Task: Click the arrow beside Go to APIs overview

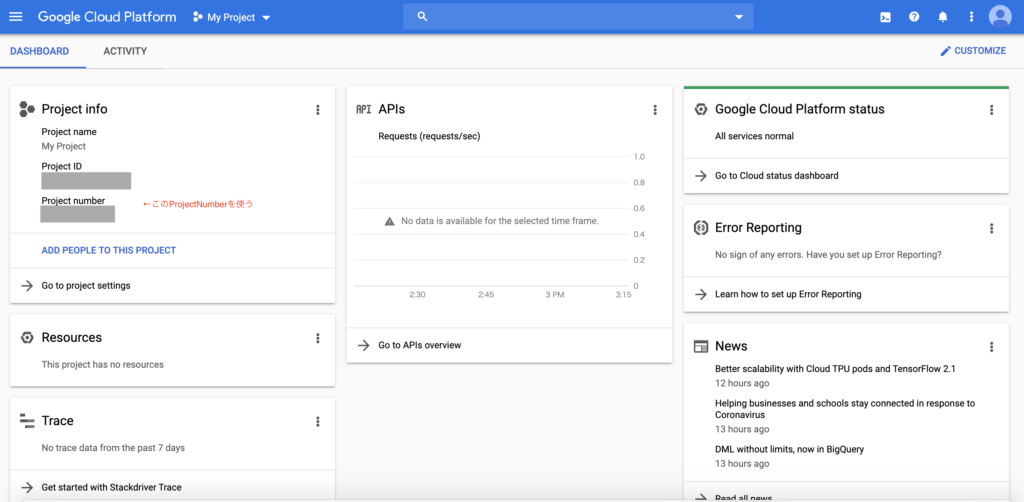Action: pyautogui.click(x=364, y=345)
